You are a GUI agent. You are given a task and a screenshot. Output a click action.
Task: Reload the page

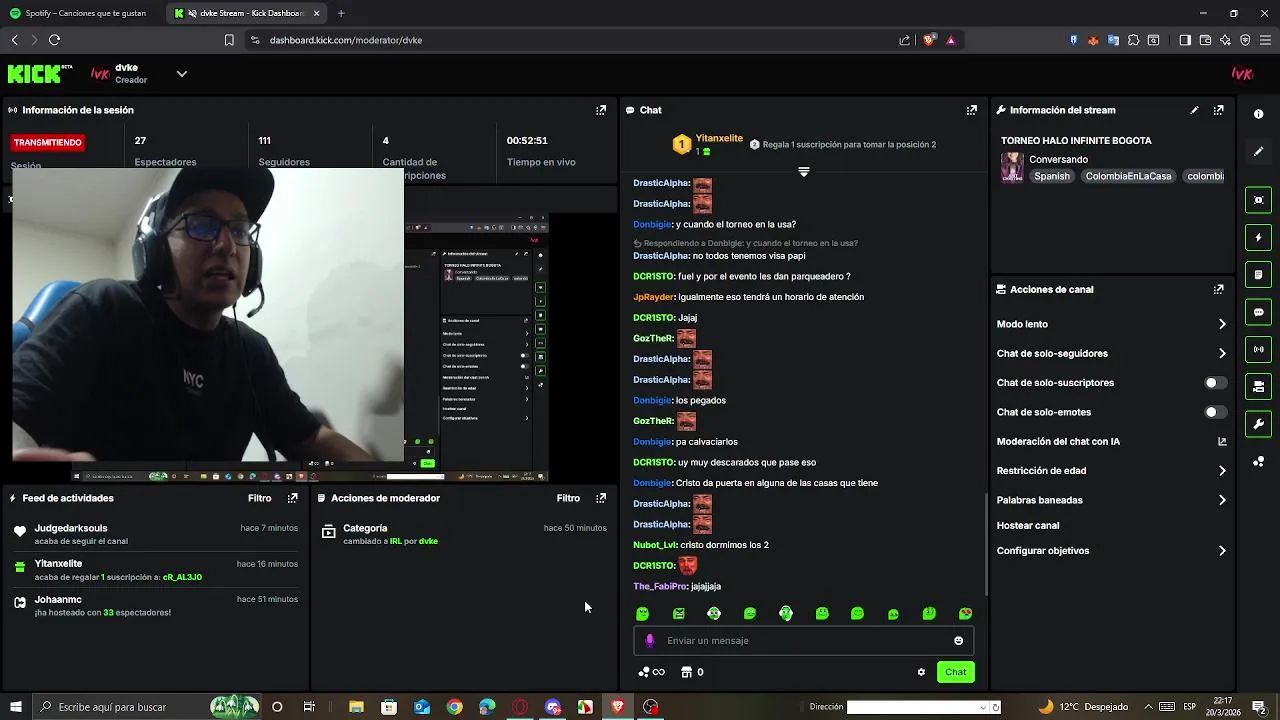54,40
